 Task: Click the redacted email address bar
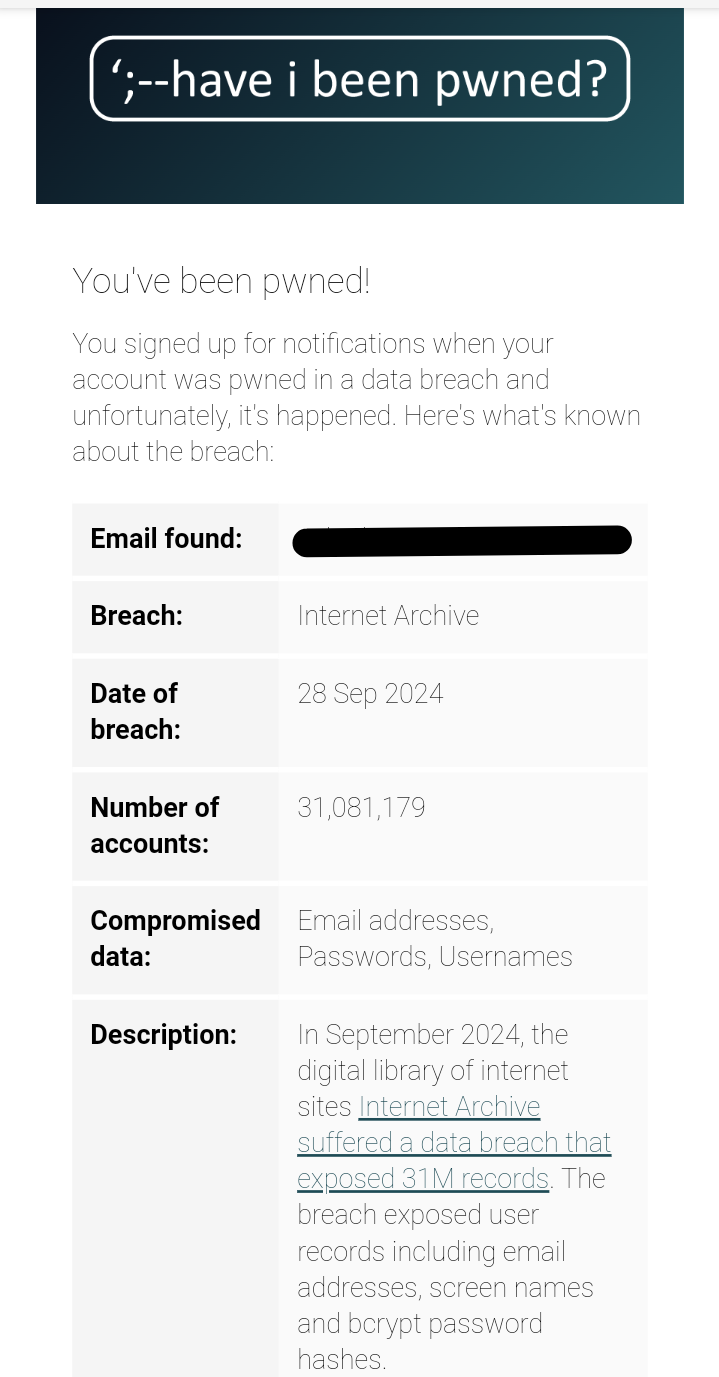461,541
